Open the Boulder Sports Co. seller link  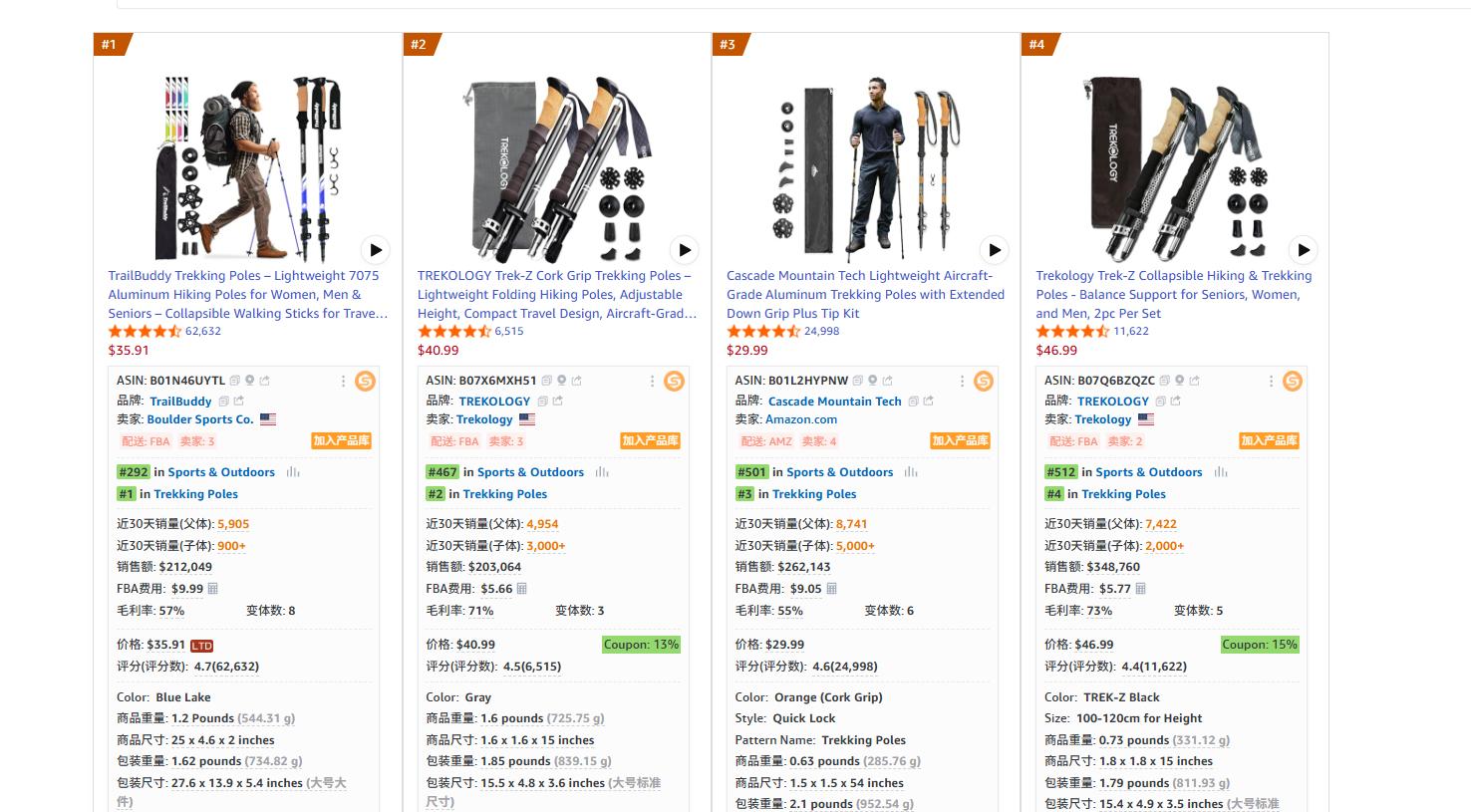pos(200,419)
